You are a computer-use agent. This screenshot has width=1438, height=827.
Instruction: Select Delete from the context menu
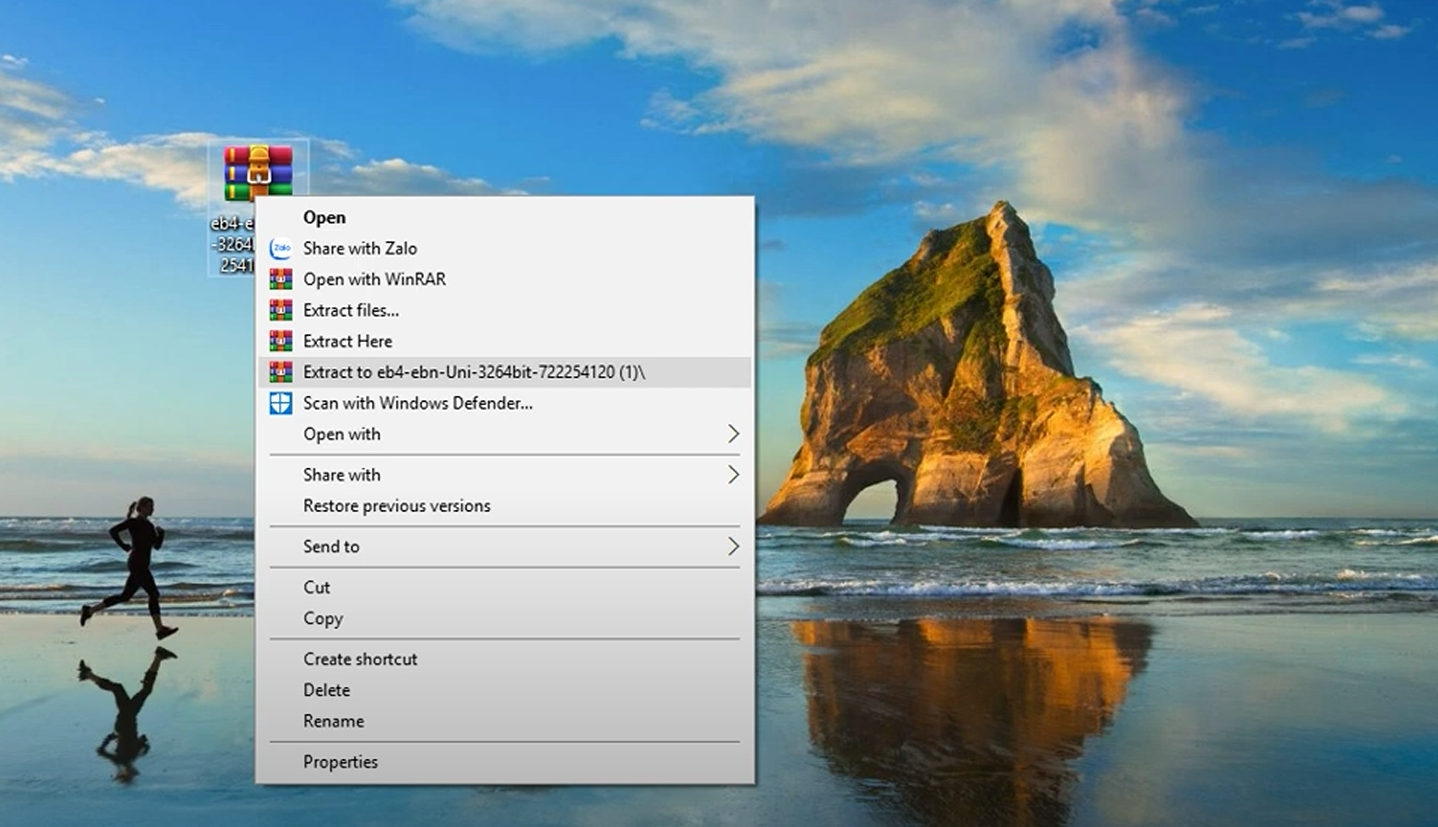[x=326, y=690]
